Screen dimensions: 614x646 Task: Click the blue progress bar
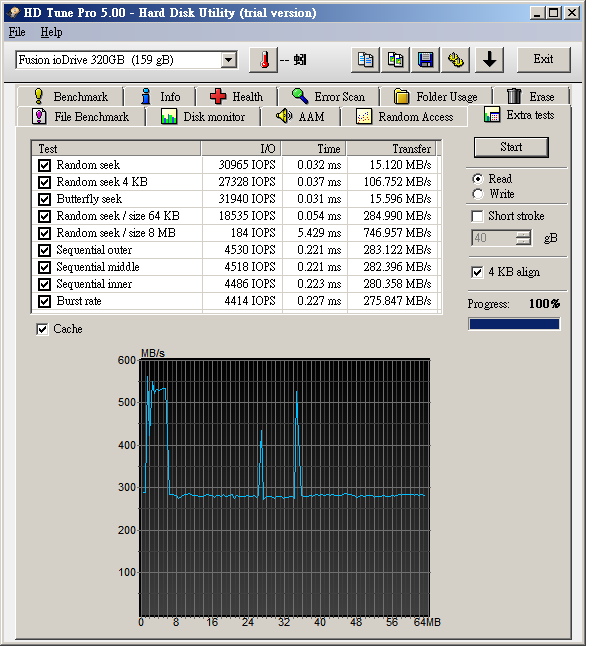point(514,324)
